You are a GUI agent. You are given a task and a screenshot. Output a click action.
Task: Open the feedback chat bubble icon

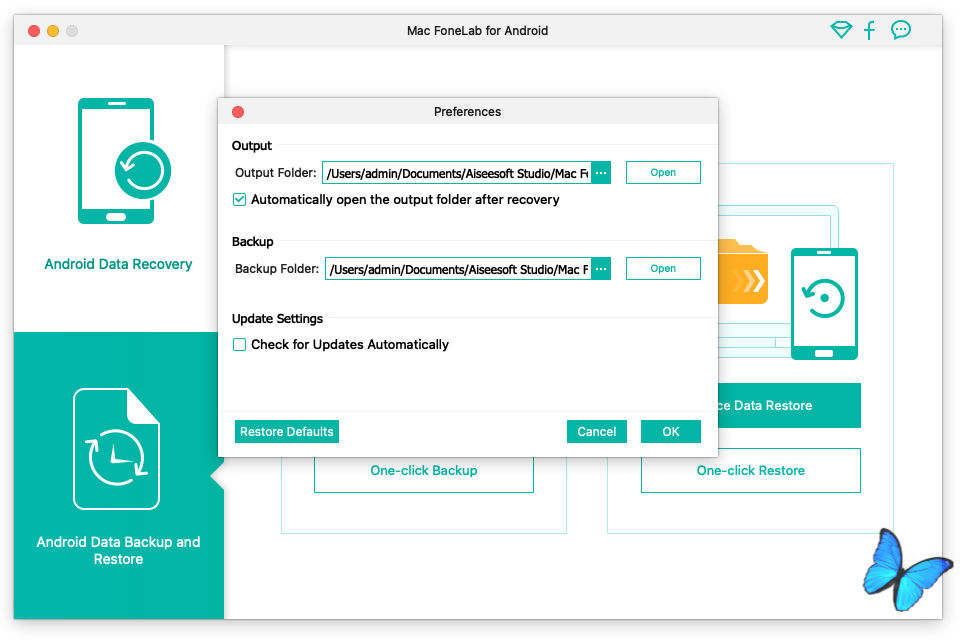click(x=901, y=30)
